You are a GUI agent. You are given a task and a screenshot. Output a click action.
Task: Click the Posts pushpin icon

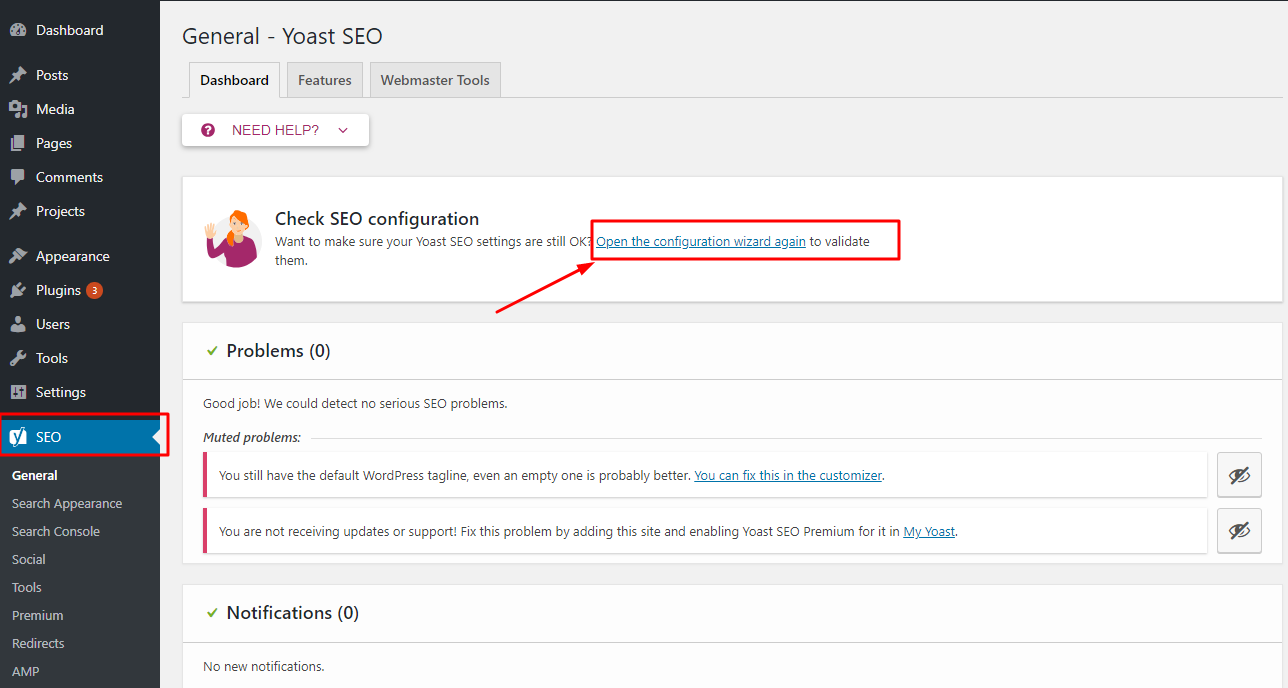(x=18, y=75)
